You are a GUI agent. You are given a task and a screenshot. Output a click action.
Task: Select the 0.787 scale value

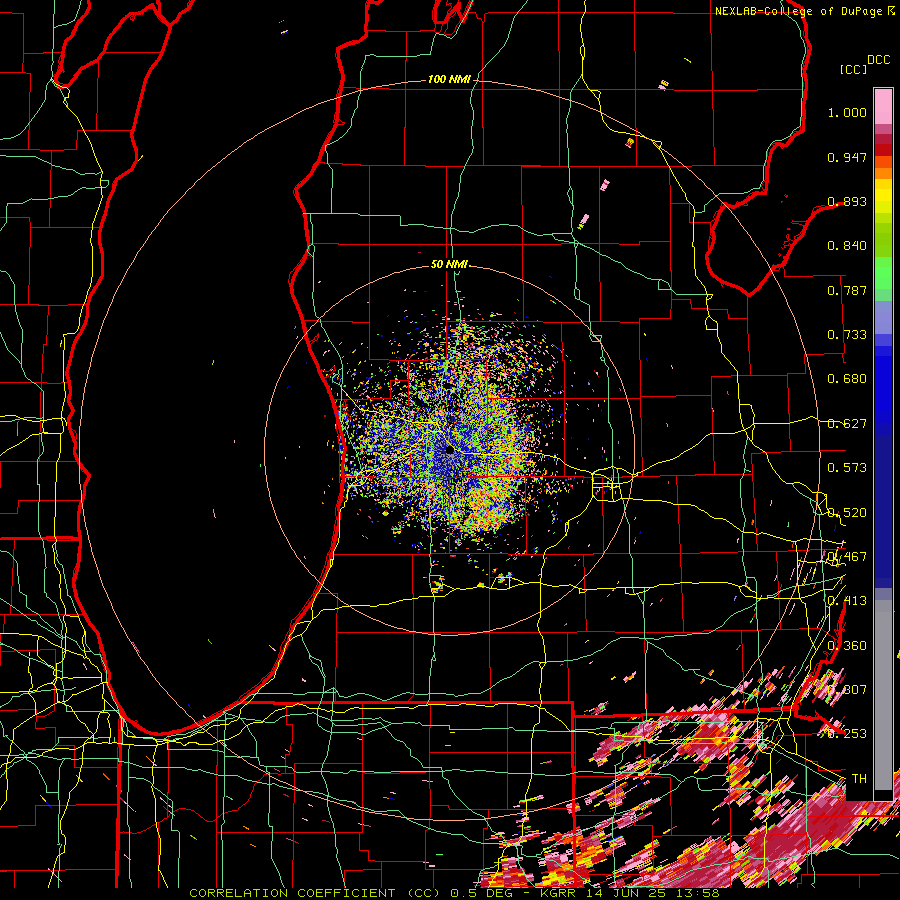click(x=847, y=290)
